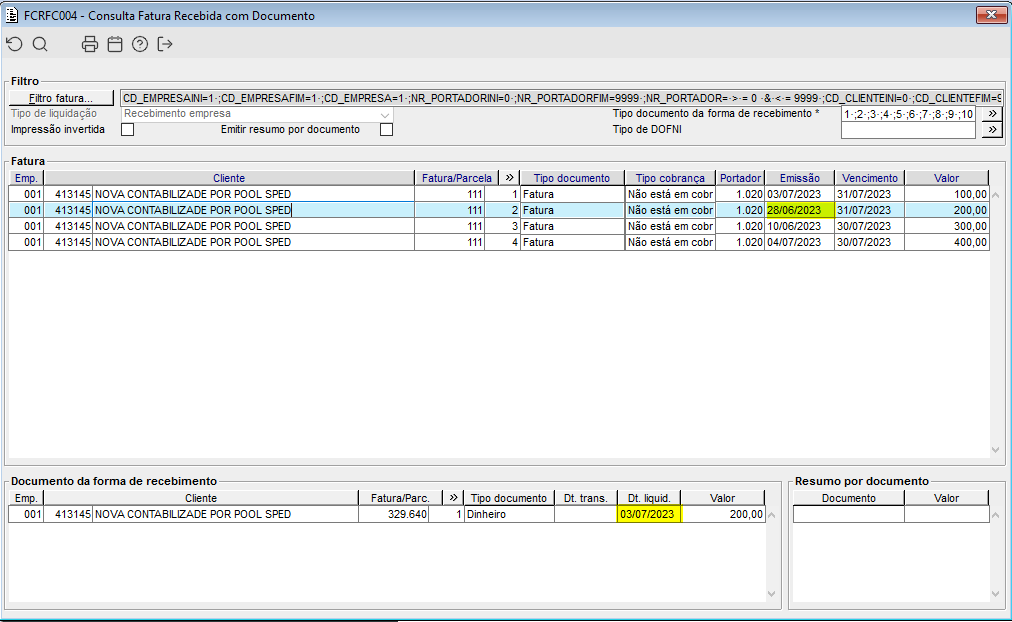The width and height of the screenshot is (1012, 622).
Task: Click Filtro fatura... button
Action: pos(61,98)
